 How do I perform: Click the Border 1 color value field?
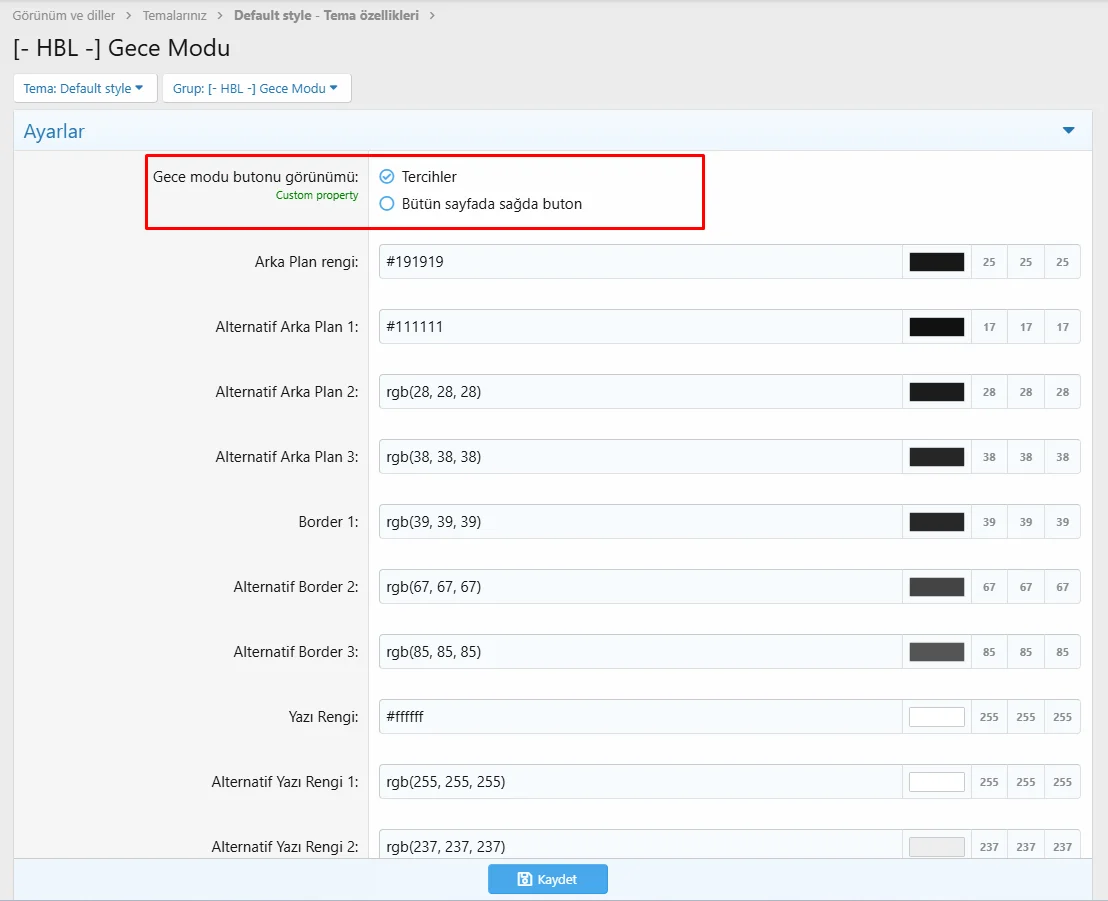tap(640, 522)
